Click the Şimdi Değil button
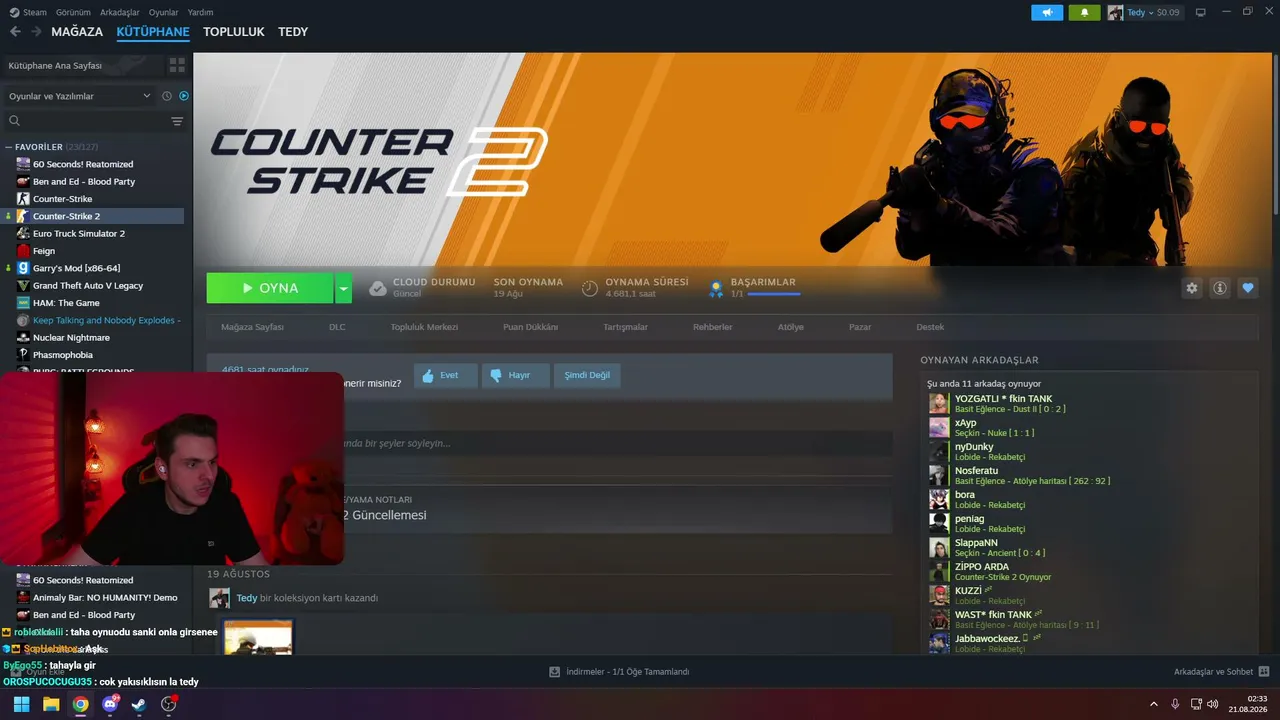1280x720 pixels. click(587, 376)
